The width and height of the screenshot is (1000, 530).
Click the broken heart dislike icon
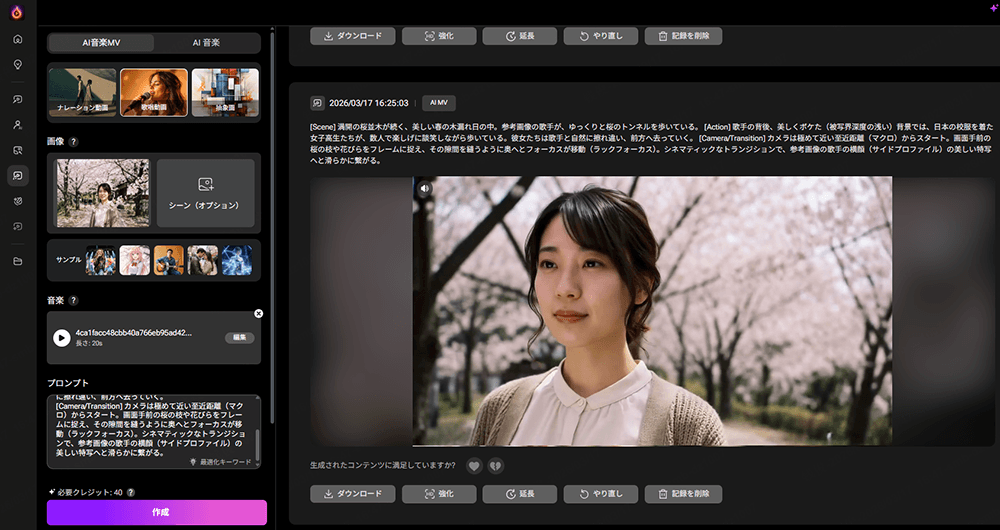point(495,465)
